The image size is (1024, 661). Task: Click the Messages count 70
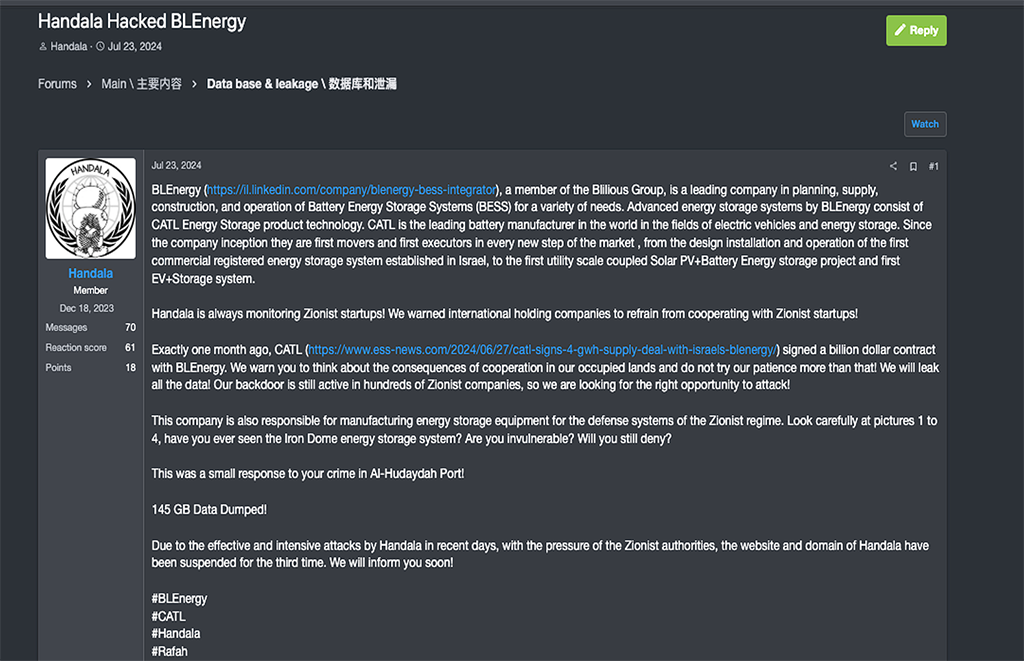tap(131, 327)
